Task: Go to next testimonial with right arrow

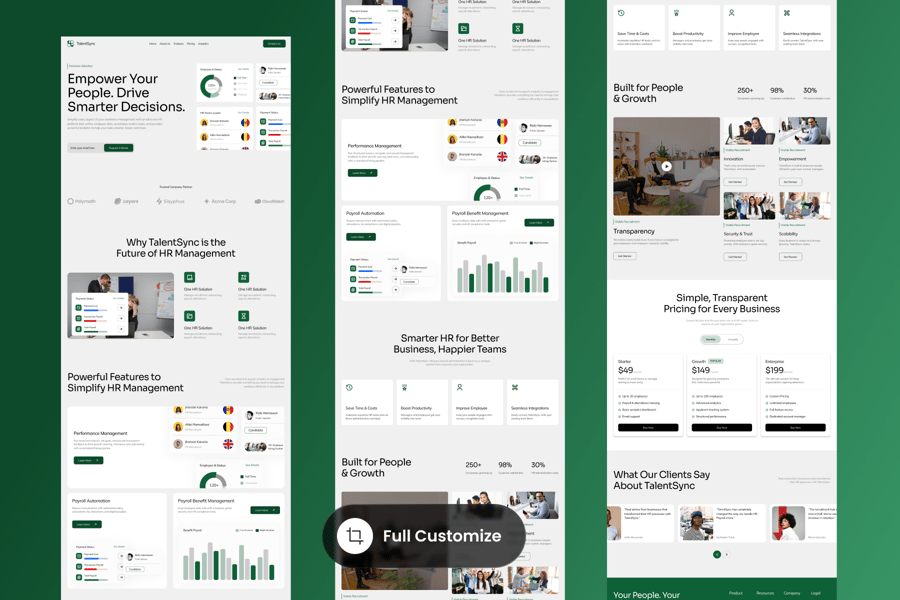Action: click(x=727, y=554)
